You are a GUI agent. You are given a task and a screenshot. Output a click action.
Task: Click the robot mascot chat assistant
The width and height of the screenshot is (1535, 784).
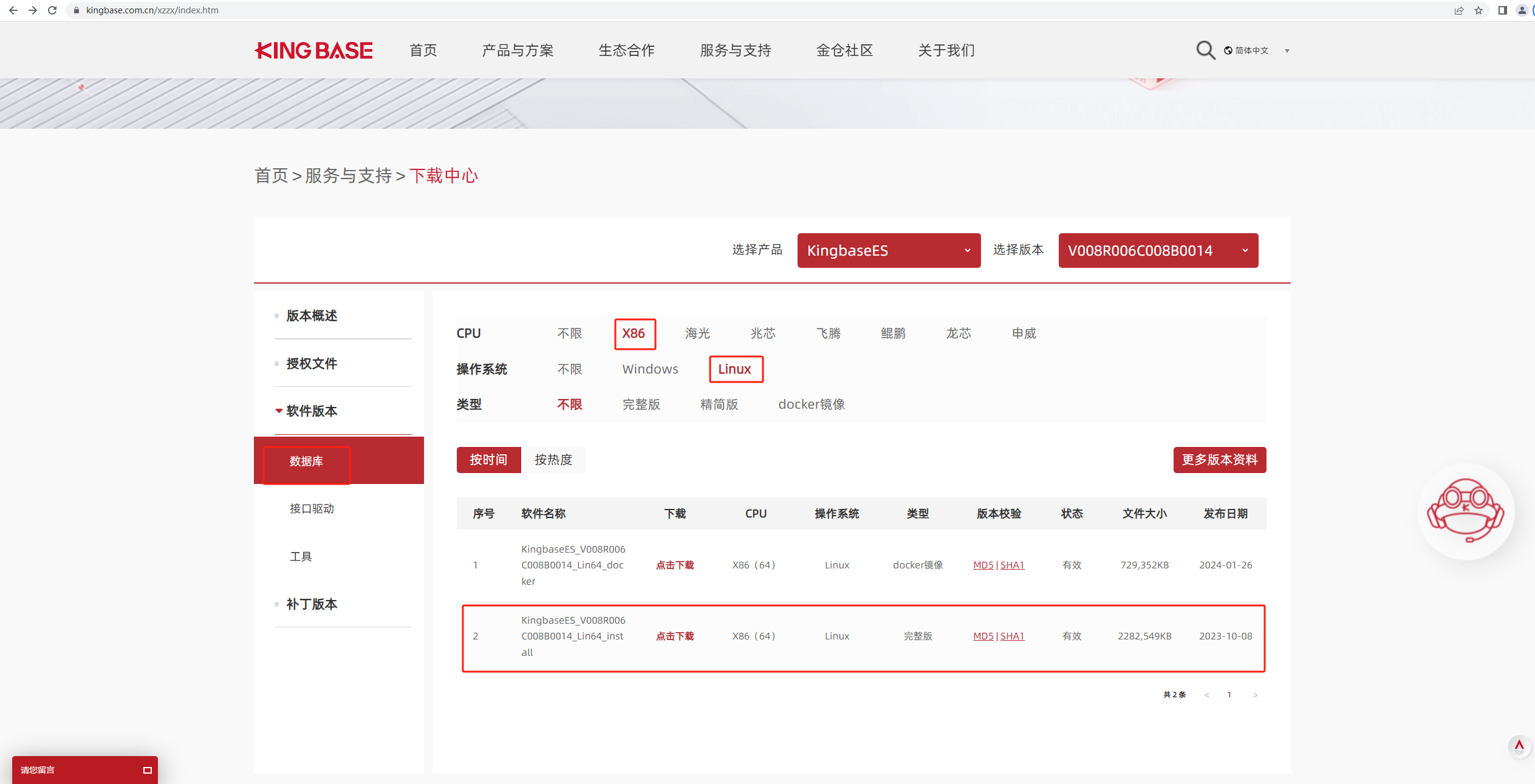coord(1465,511)
